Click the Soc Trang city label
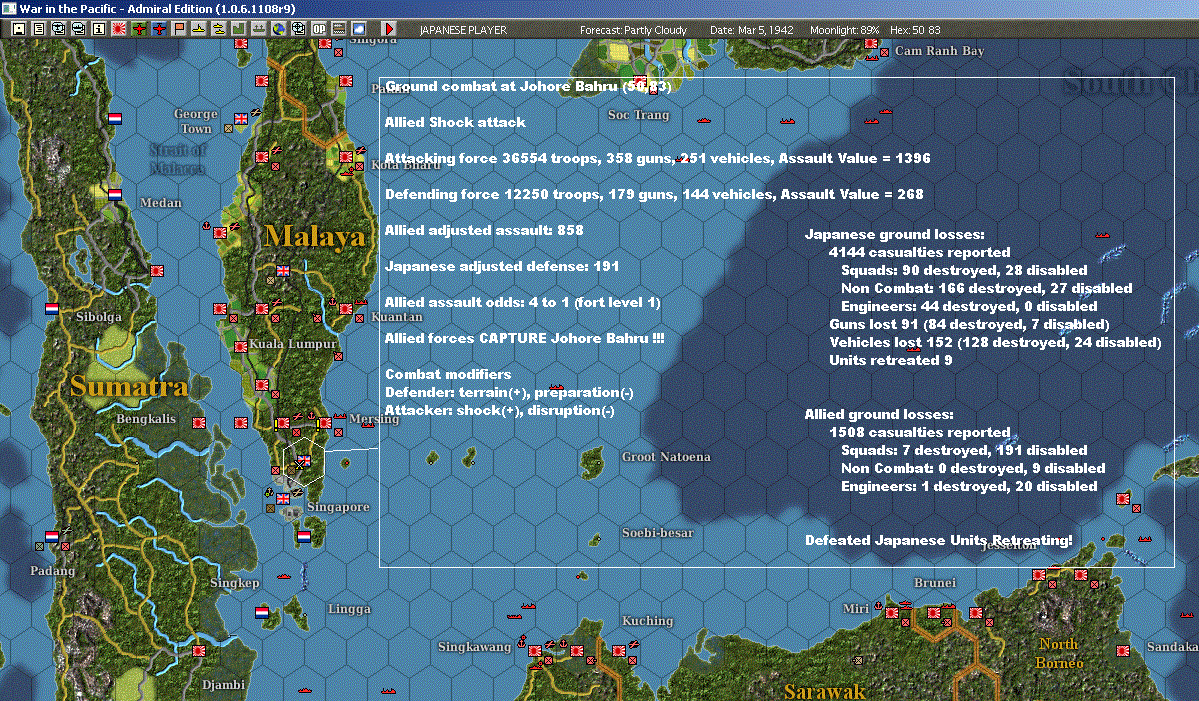 [x=638, y=115]
